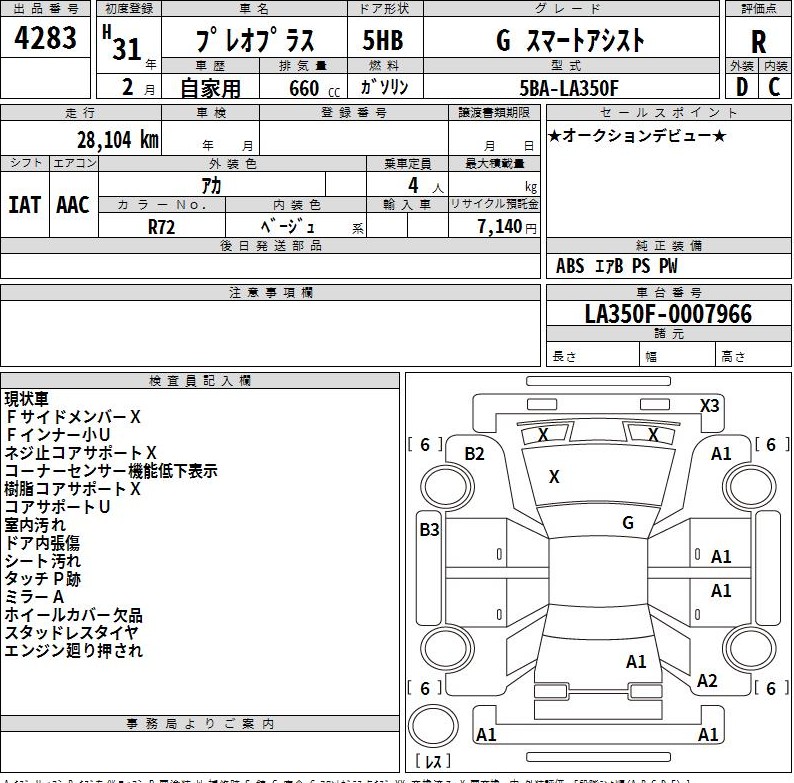Click the note ネジ止コアサポートX
Viewport: 794px width, 783px height.
coord(81,453)
